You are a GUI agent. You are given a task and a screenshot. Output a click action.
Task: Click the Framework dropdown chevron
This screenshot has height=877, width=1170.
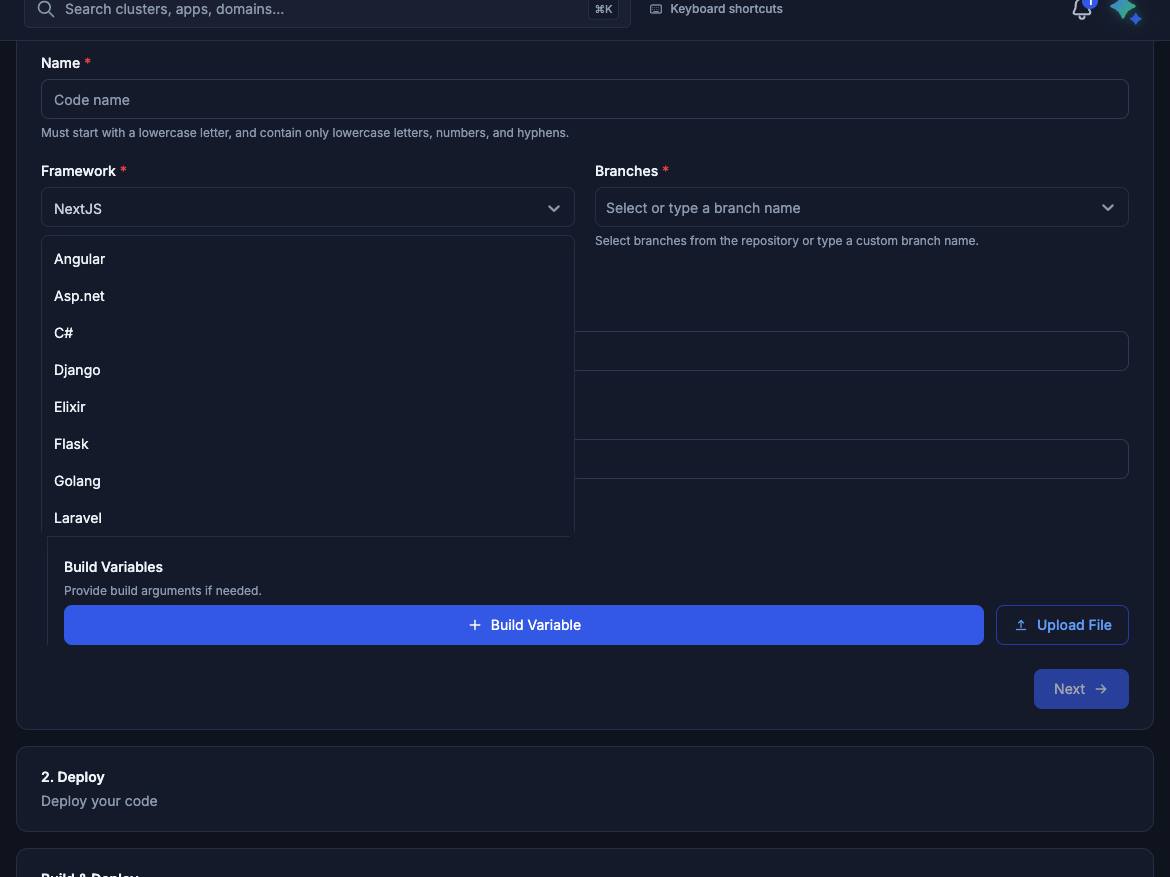pyautogui.click(x=554, y=208)
